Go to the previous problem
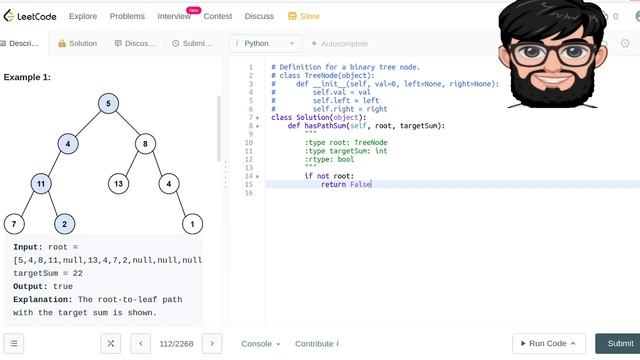 [x=140, y=344]
